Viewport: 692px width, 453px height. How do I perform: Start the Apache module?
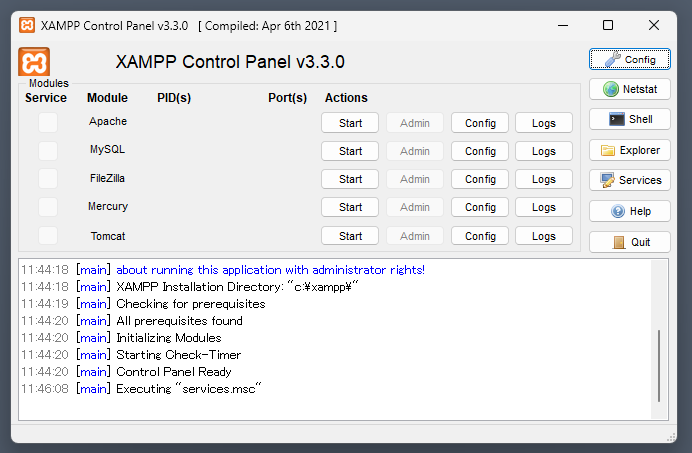pos(350,123)
